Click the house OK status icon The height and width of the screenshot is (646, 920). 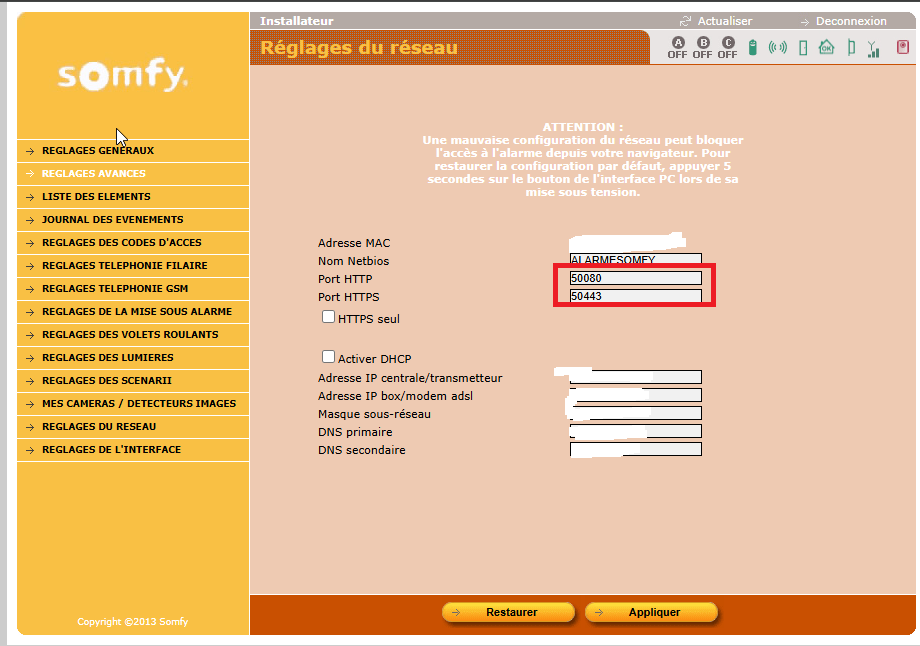tap(826, 47)
